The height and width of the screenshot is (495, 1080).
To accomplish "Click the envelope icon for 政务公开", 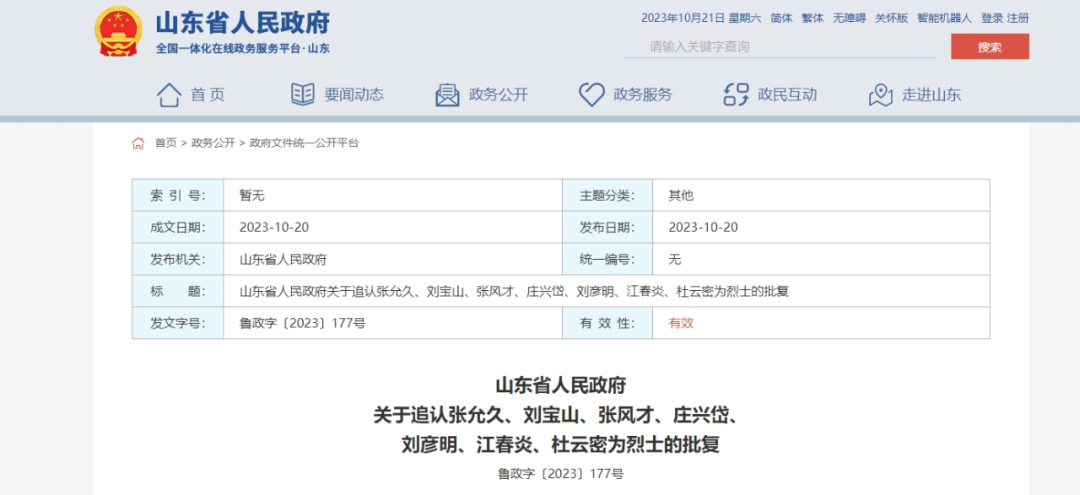I will coord(447,95).
